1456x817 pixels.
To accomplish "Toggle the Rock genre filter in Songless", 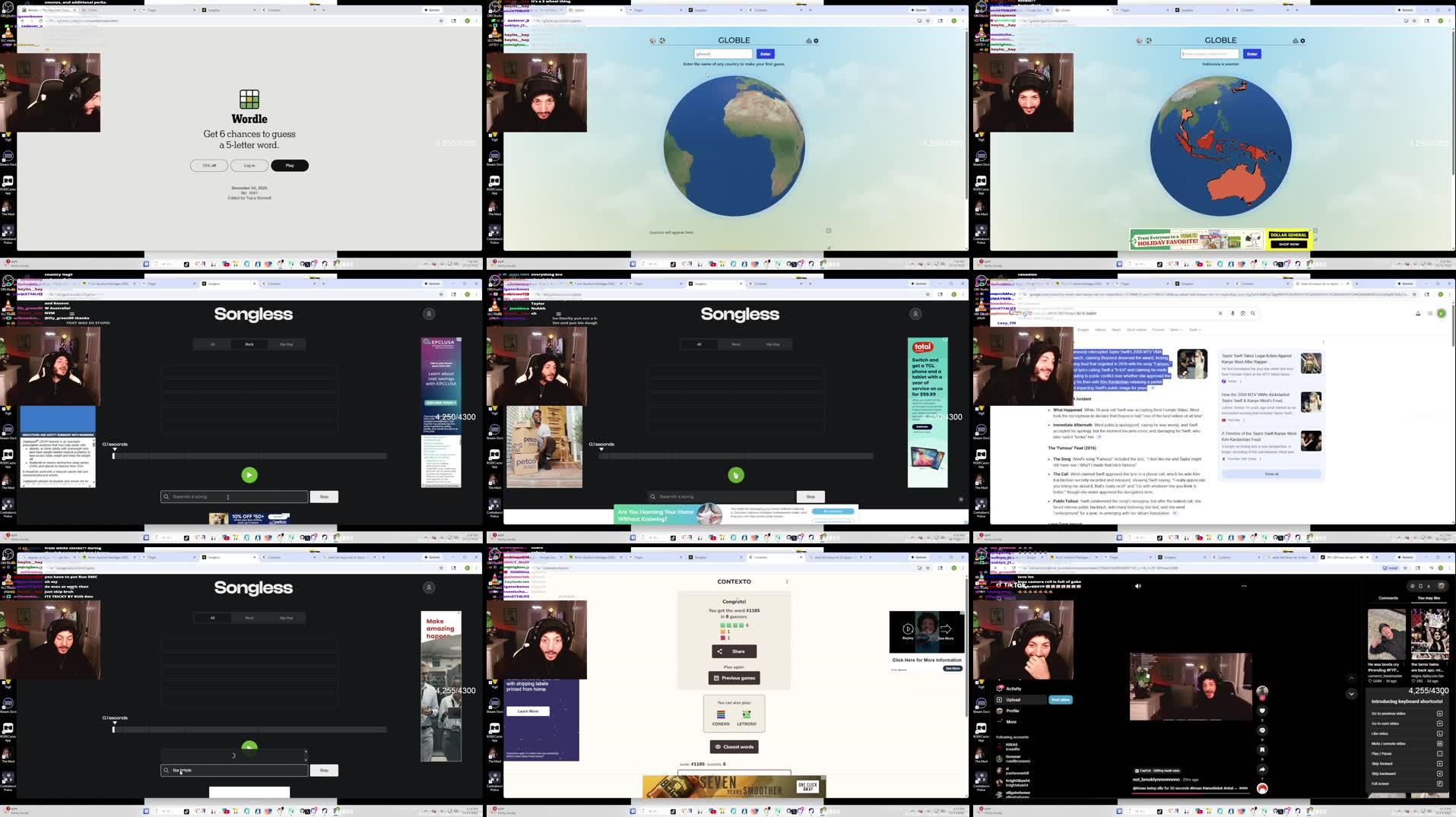I will pyautogui.click(x=249, y=344).
